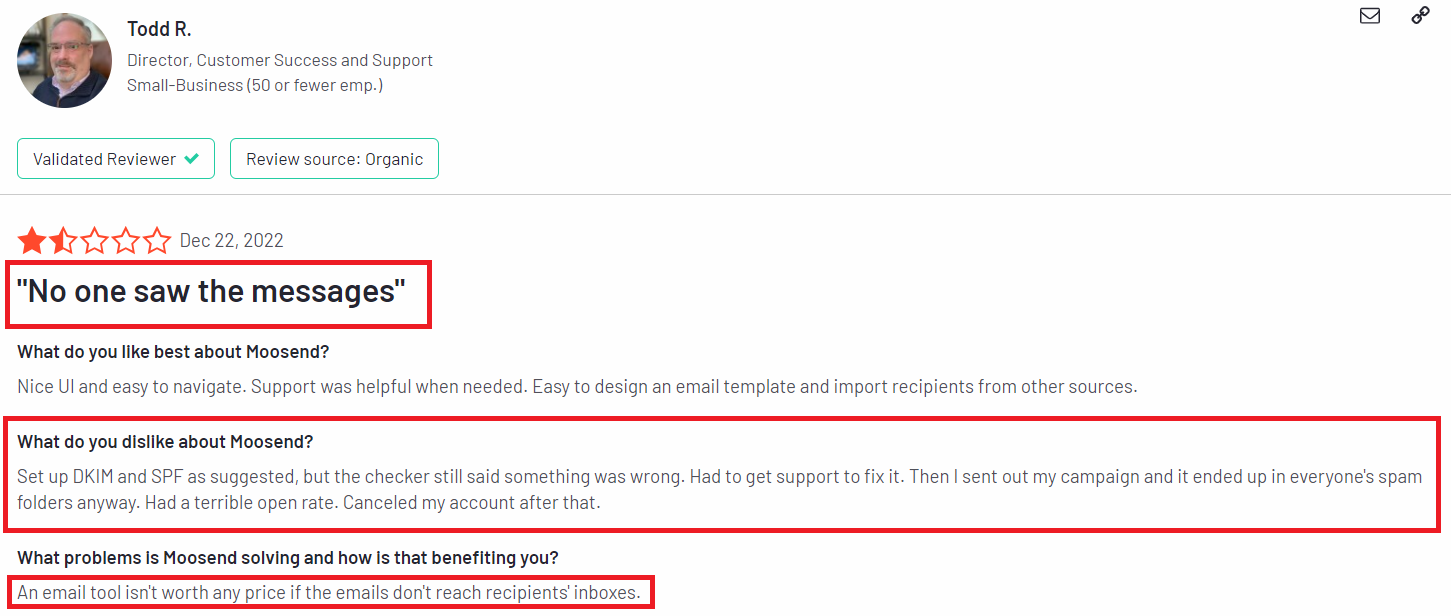Screen dimensions: 1451x616
Task: Click the third empty rating star
Action: click(94, 241)
